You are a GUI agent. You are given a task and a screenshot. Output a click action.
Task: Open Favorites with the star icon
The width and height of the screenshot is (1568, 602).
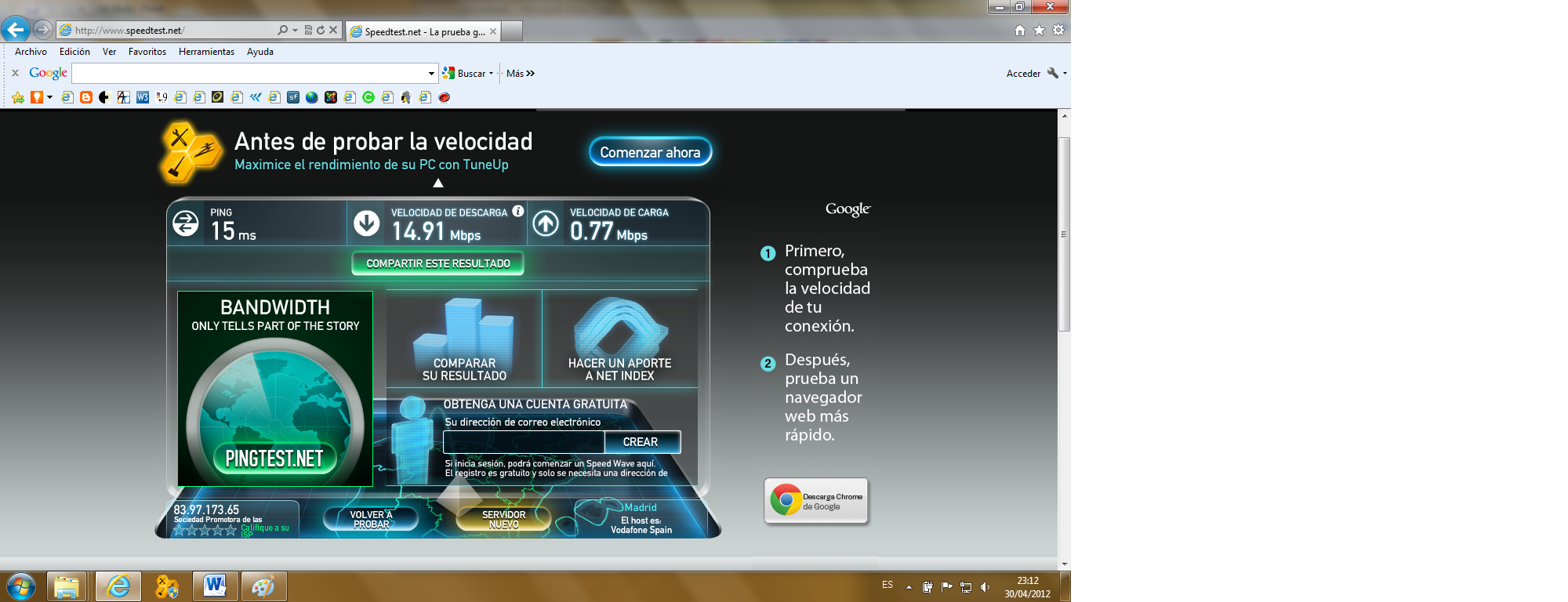1039,30
